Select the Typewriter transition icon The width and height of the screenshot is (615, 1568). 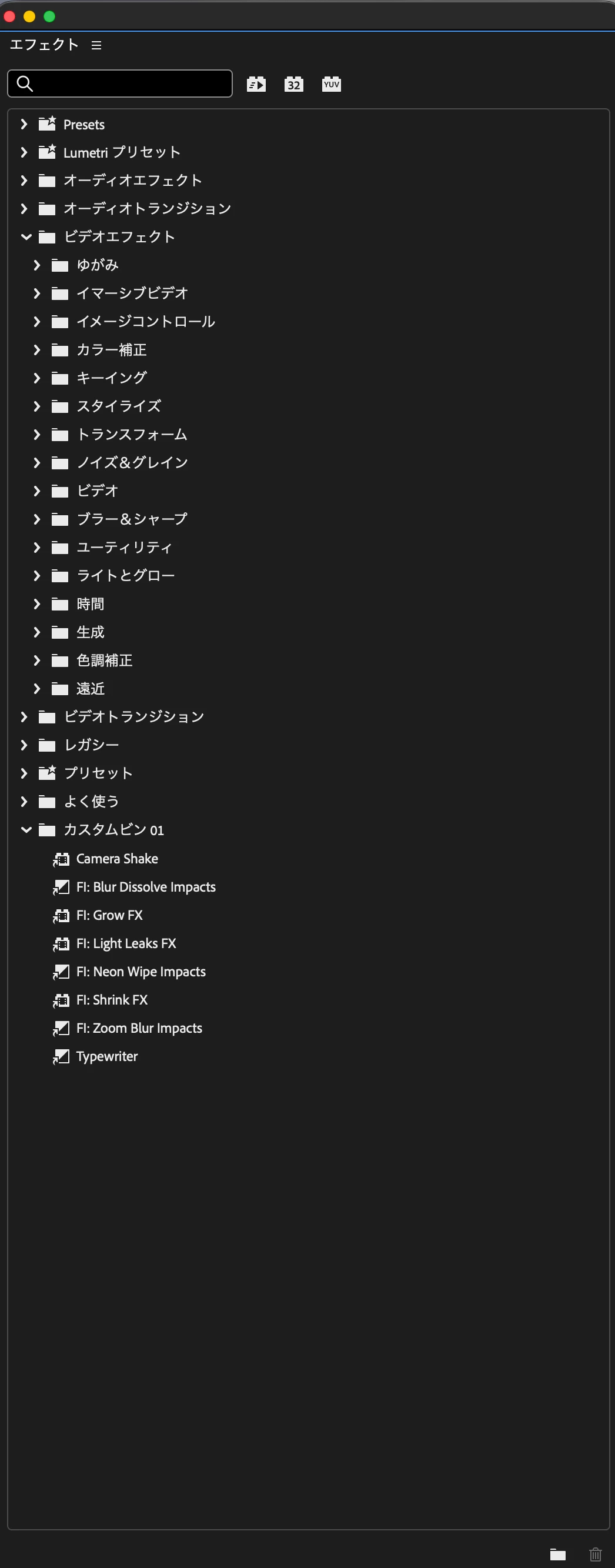pyautogui.click(x=61, y=1057)
